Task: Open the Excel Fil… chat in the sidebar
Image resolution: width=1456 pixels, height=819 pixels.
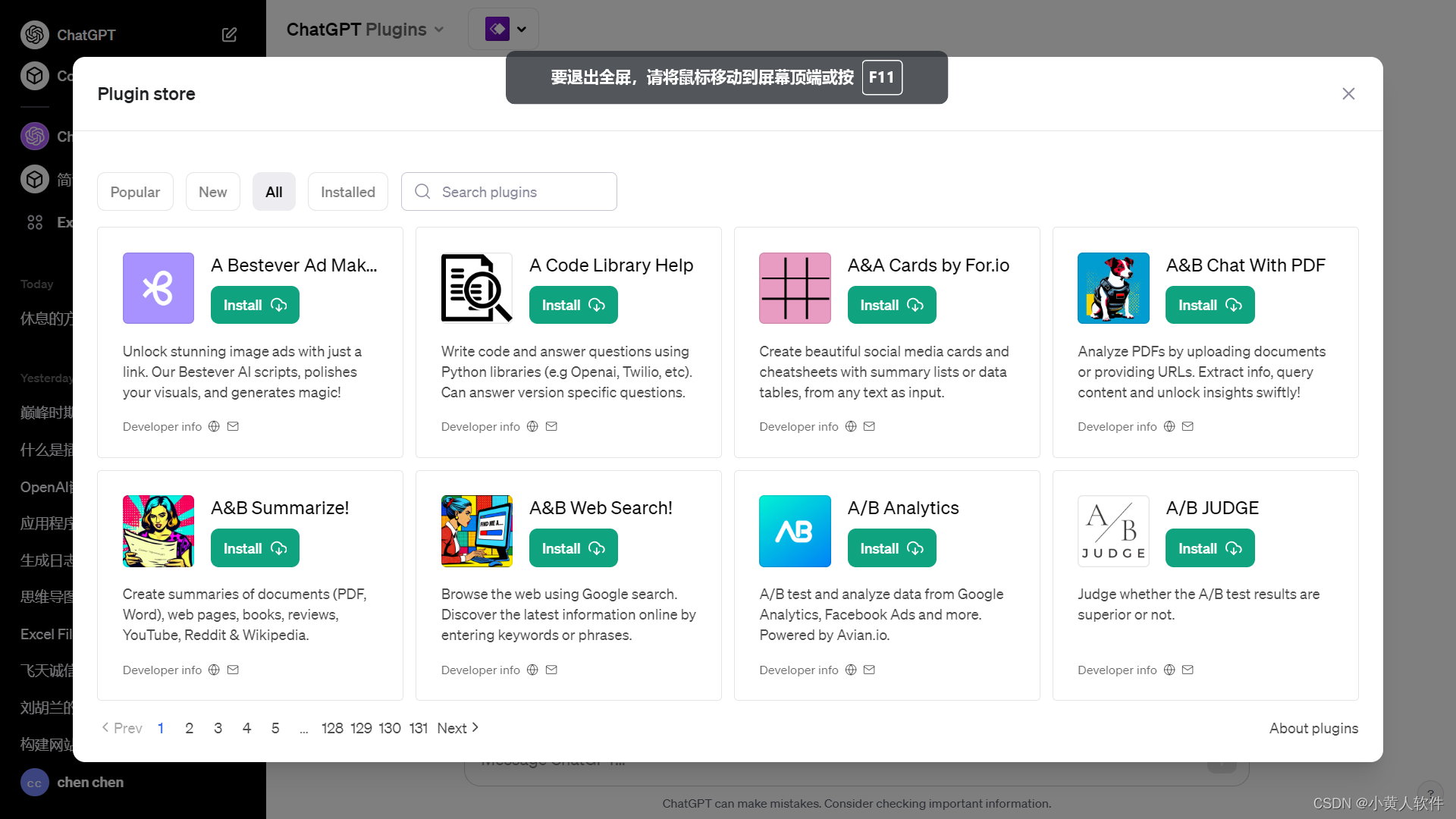Action: pos(46,634)
